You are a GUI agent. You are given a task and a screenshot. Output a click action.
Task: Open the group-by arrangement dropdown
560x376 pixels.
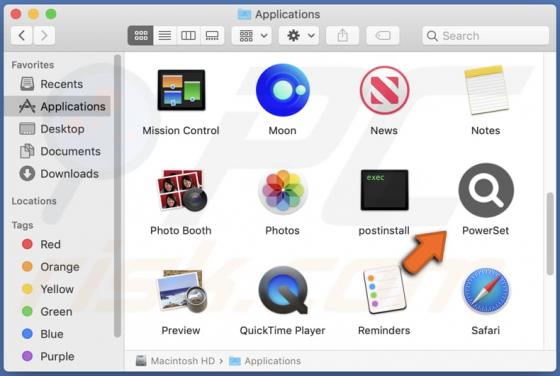pyautogui.click(x=251, y=35)
